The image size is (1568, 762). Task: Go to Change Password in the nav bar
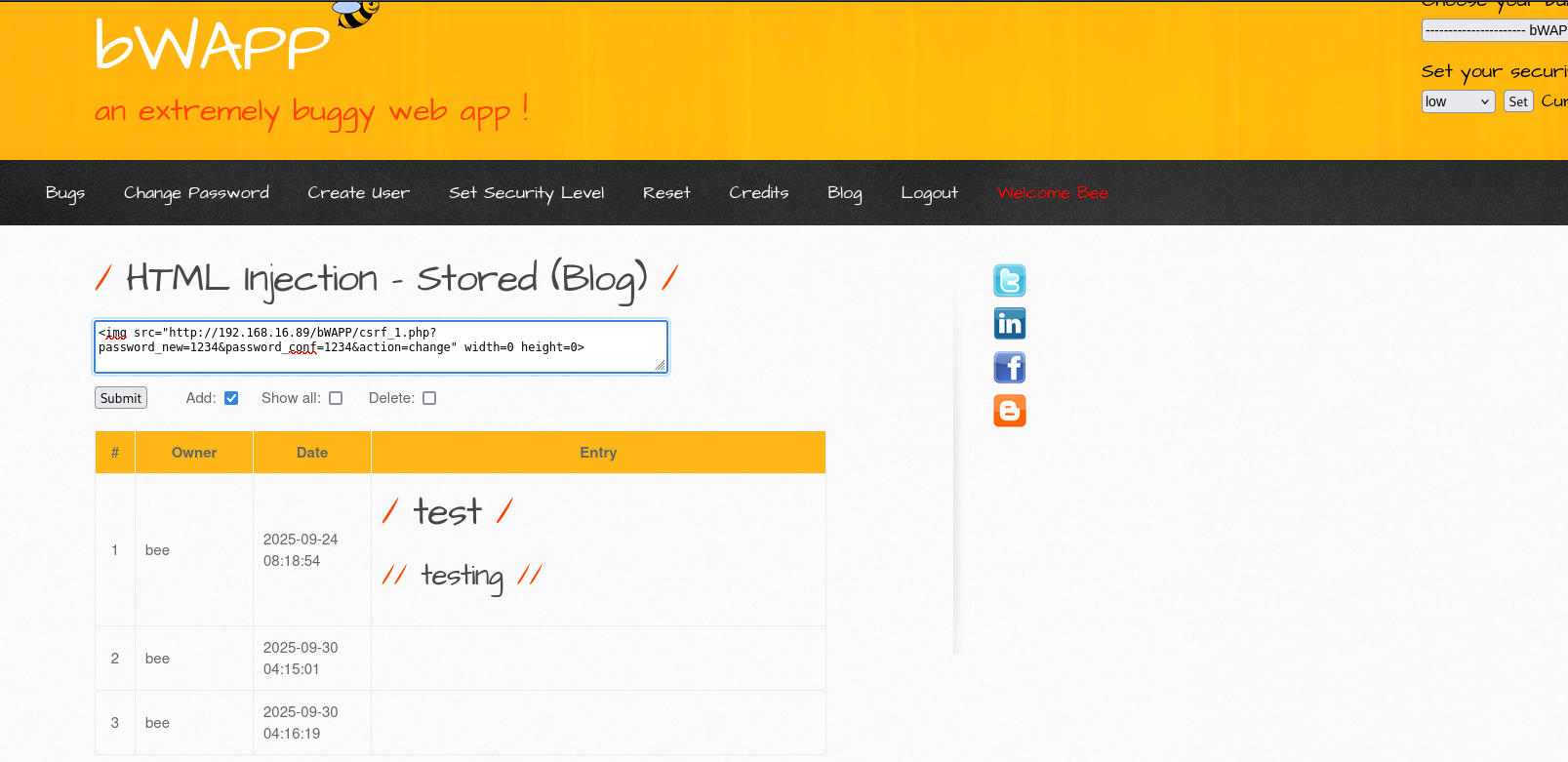196,193
